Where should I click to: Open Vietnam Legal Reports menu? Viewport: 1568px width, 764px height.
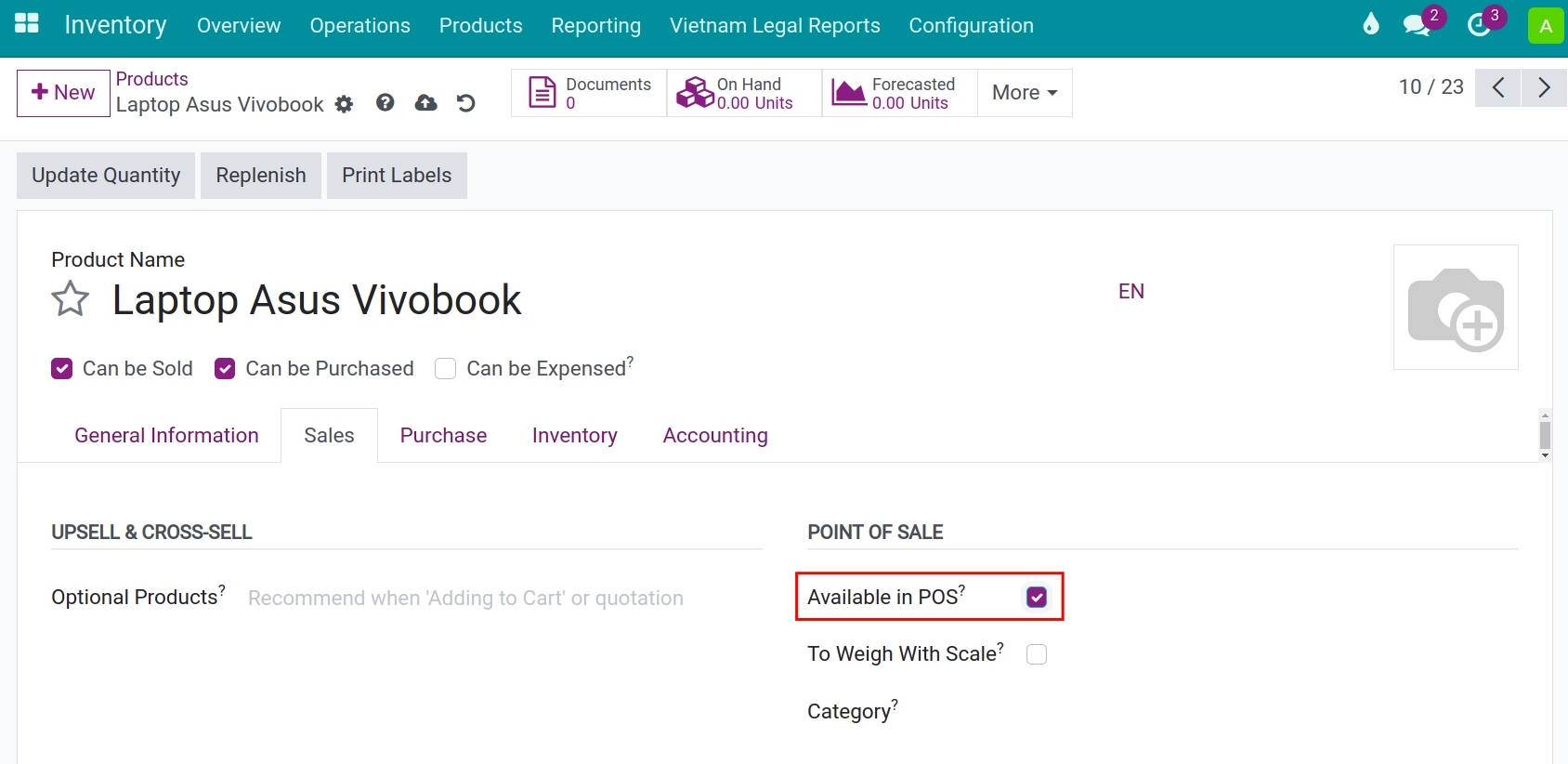coord(775,26)
